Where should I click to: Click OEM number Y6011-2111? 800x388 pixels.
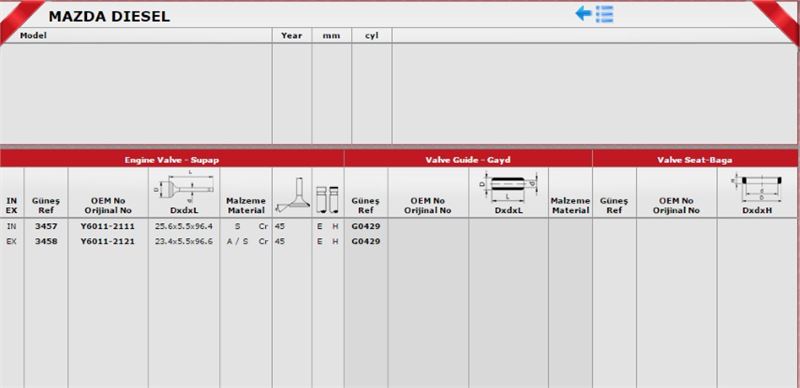108,226
